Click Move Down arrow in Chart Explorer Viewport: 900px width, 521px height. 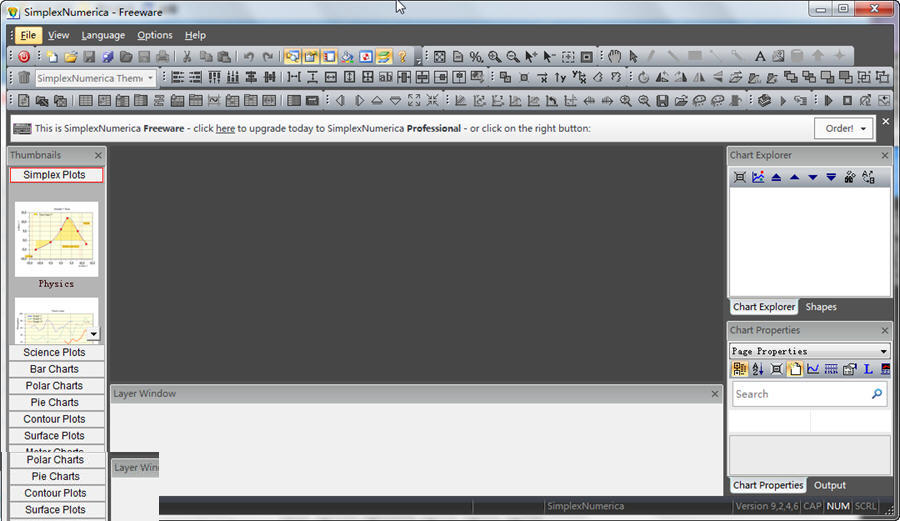point(813,177)
